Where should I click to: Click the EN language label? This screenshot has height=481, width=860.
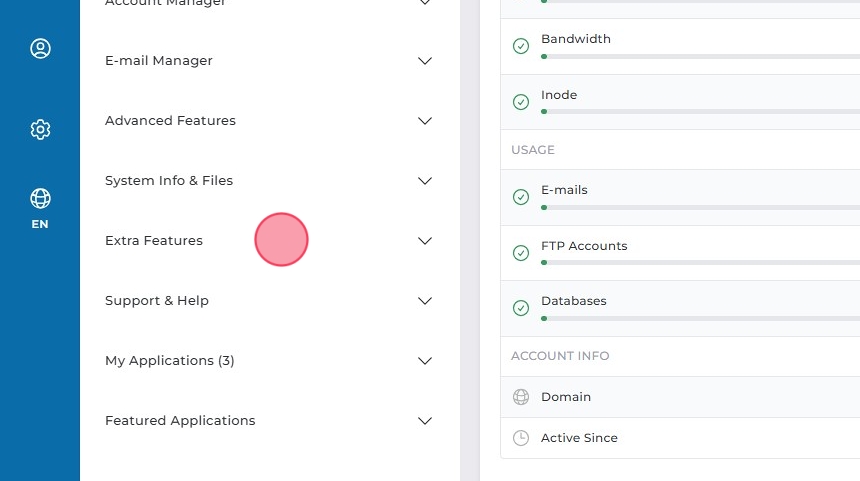click(x=40, y=224)
